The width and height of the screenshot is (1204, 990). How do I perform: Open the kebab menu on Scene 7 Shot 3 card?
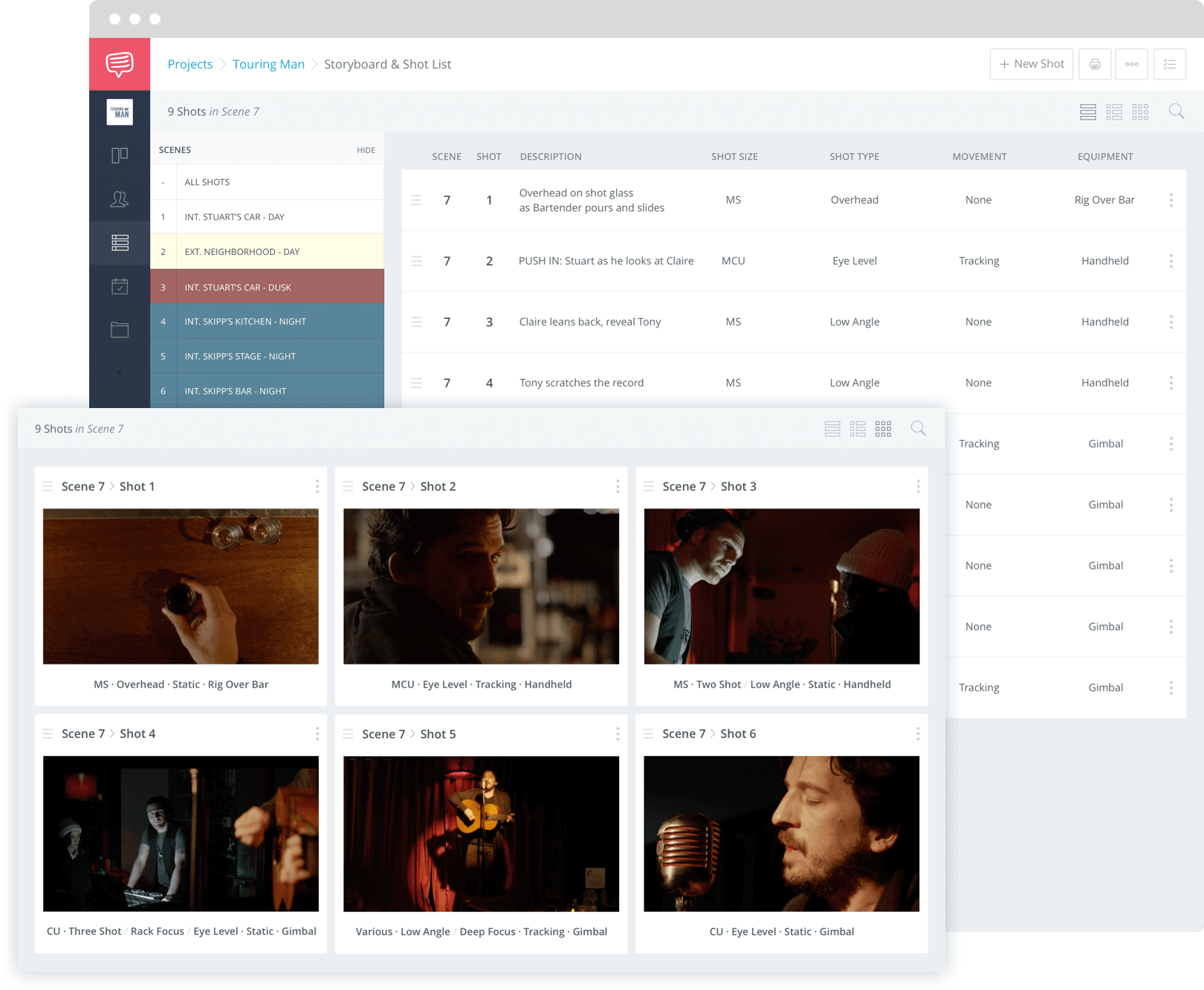[919, 486]
